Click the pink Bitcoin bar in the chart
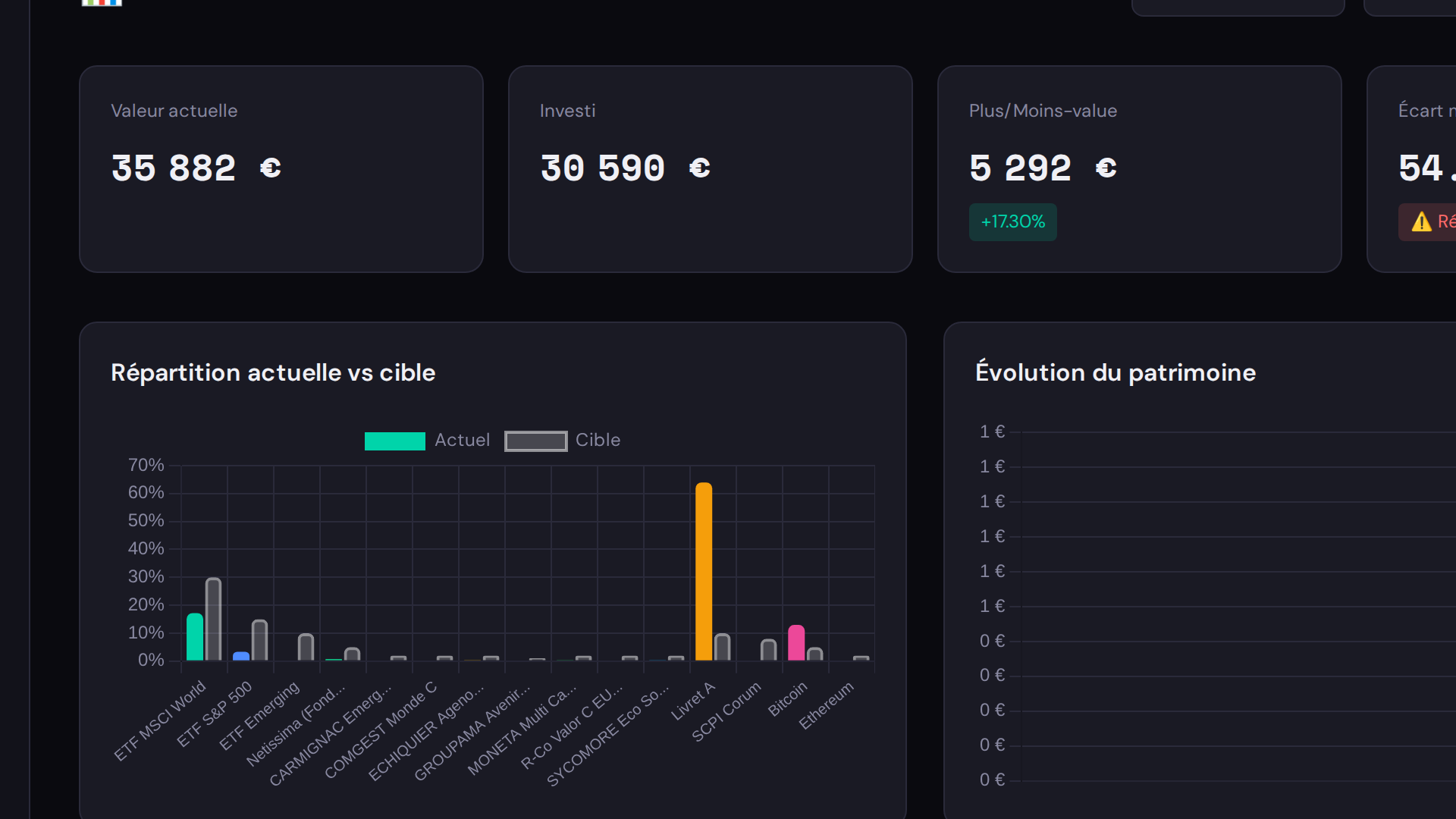 pos(795,643)
